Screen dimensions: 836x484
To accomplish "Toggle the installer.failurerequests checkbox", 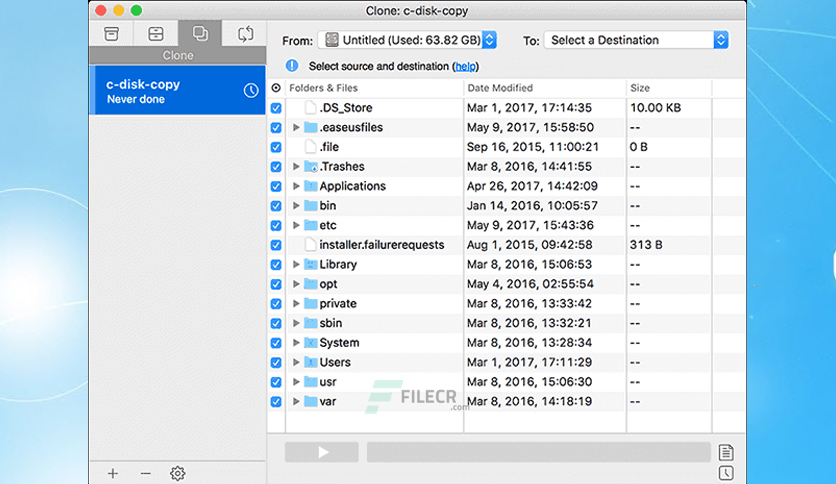I will pyautogui.click(x=276, y=245).
